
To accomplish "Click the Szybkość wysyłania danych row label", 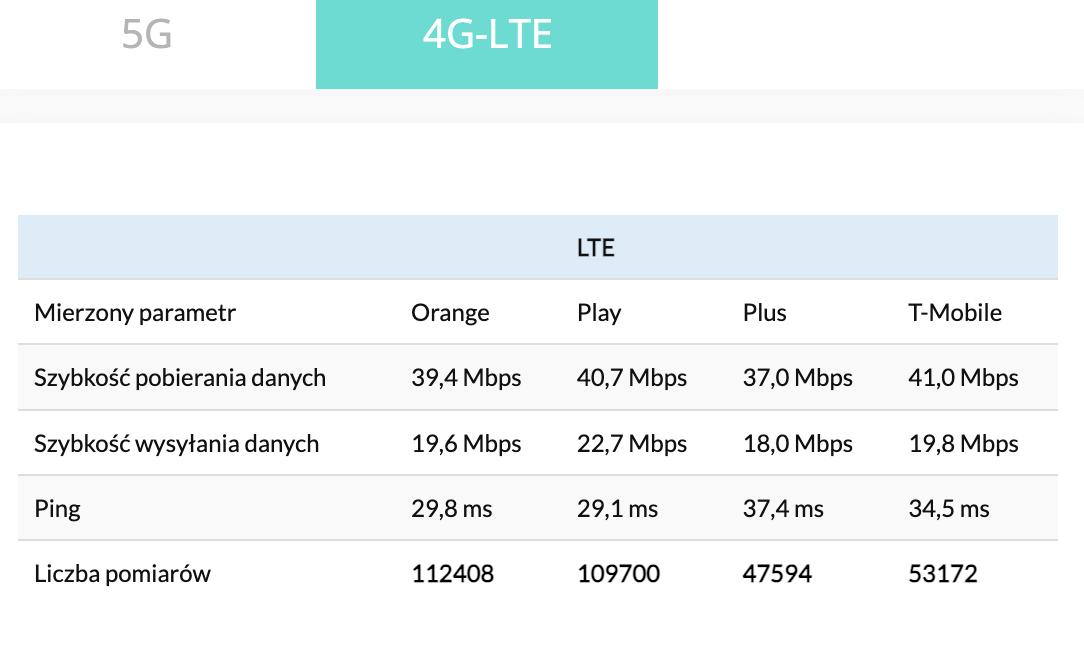I will (177, 444).
